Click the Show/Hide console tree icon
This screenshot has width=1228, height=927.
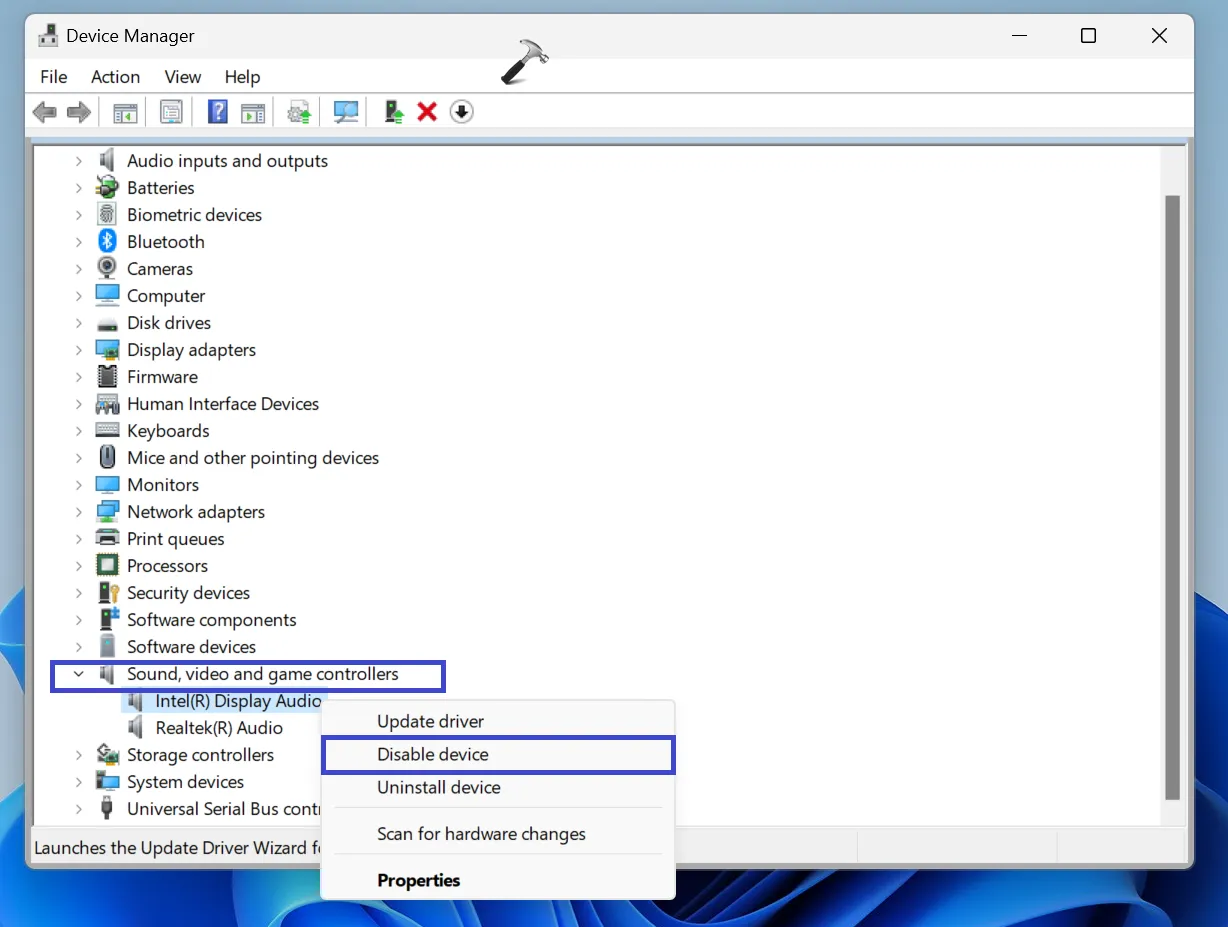pyautogui.click(x=125, y=112)
